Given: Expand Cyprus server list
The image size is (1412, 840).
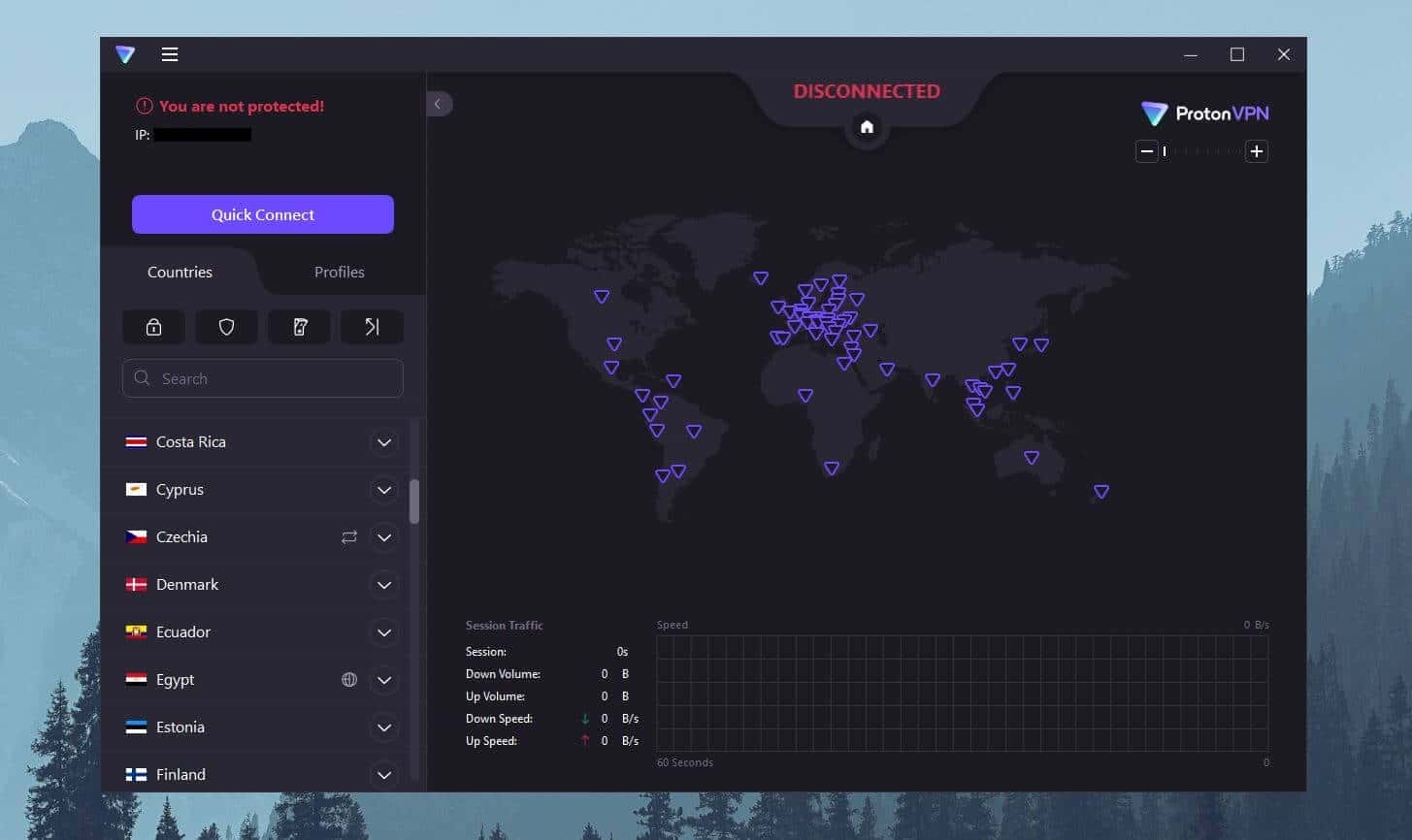Looking at the screenshot, I should (384, 490).
